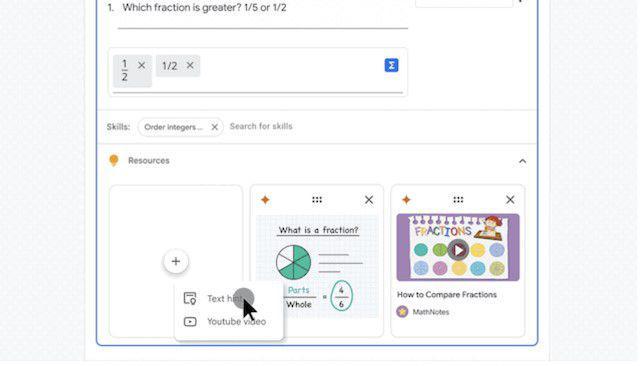Remove the inline 1/2 answer chip
This screenshot has width=640, height=366.
pyautogui.click(x=190, y=65)
